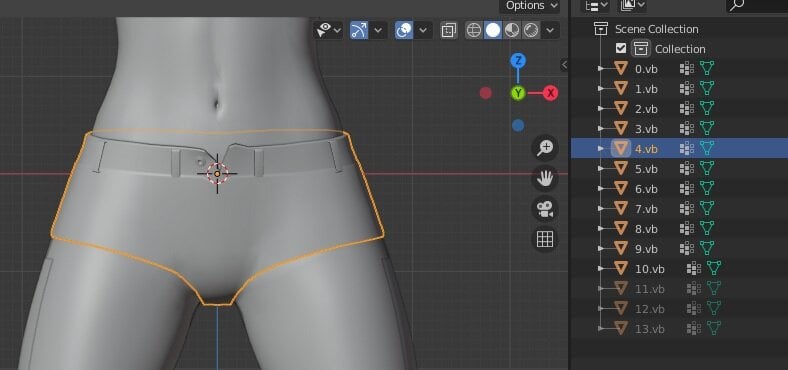Click the mesh data icon of 0.vb

[707, 68]
